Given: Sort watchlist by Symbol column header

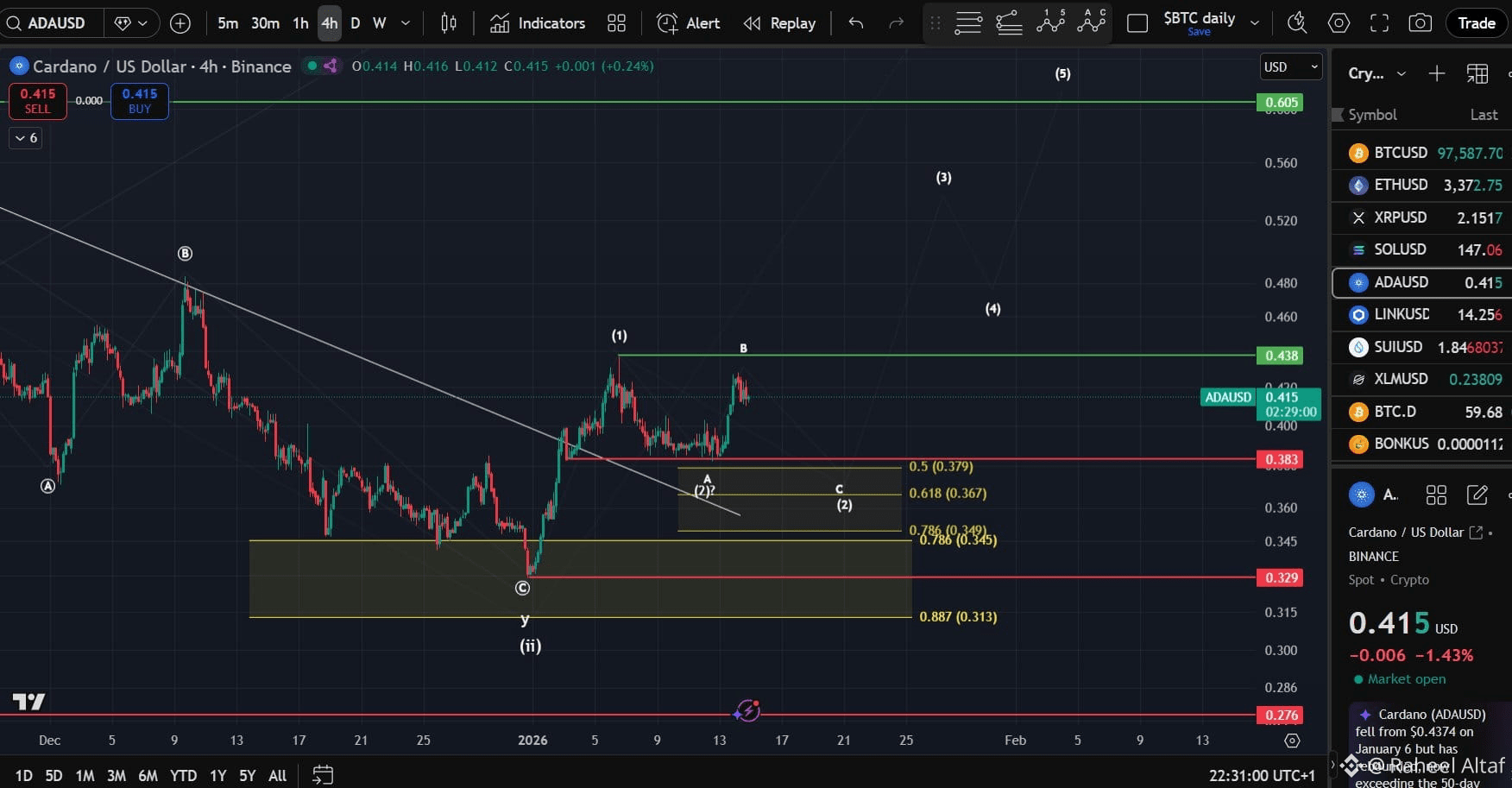Looking at the screenshot, I should 1372,115.
